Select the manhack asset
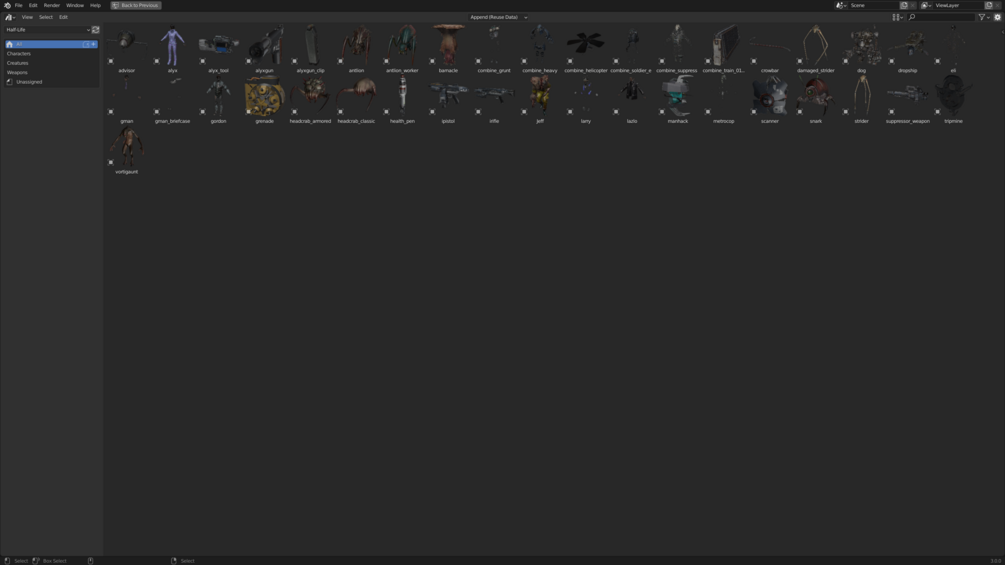Screen dimensions: 1005x565 [x=677, y=99]
